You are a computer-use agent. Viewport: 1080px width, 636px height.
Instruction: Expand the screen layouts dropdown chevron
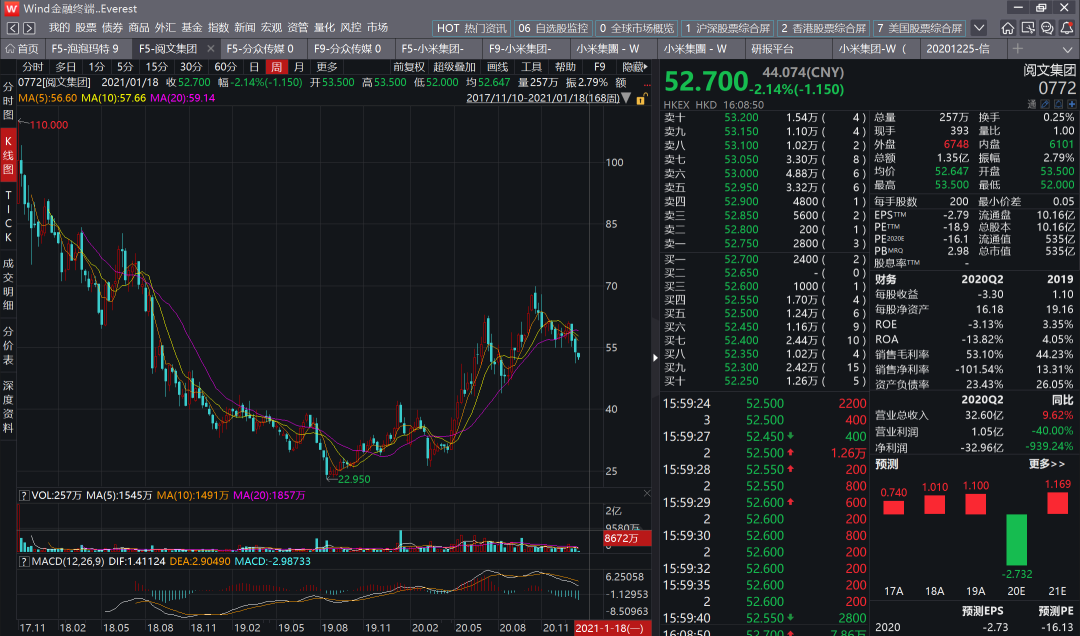(979, 28)
